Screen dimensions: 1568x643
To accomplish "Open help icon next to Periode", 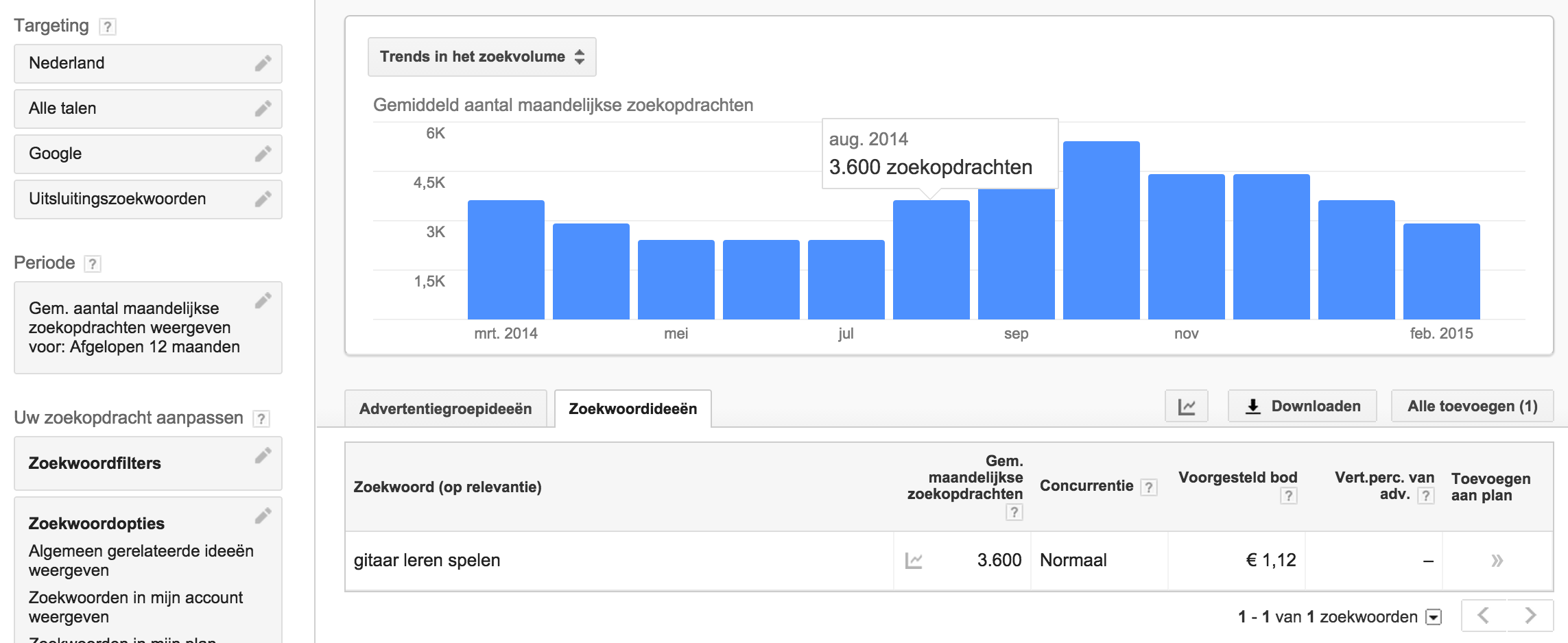I will click(93, 264).
